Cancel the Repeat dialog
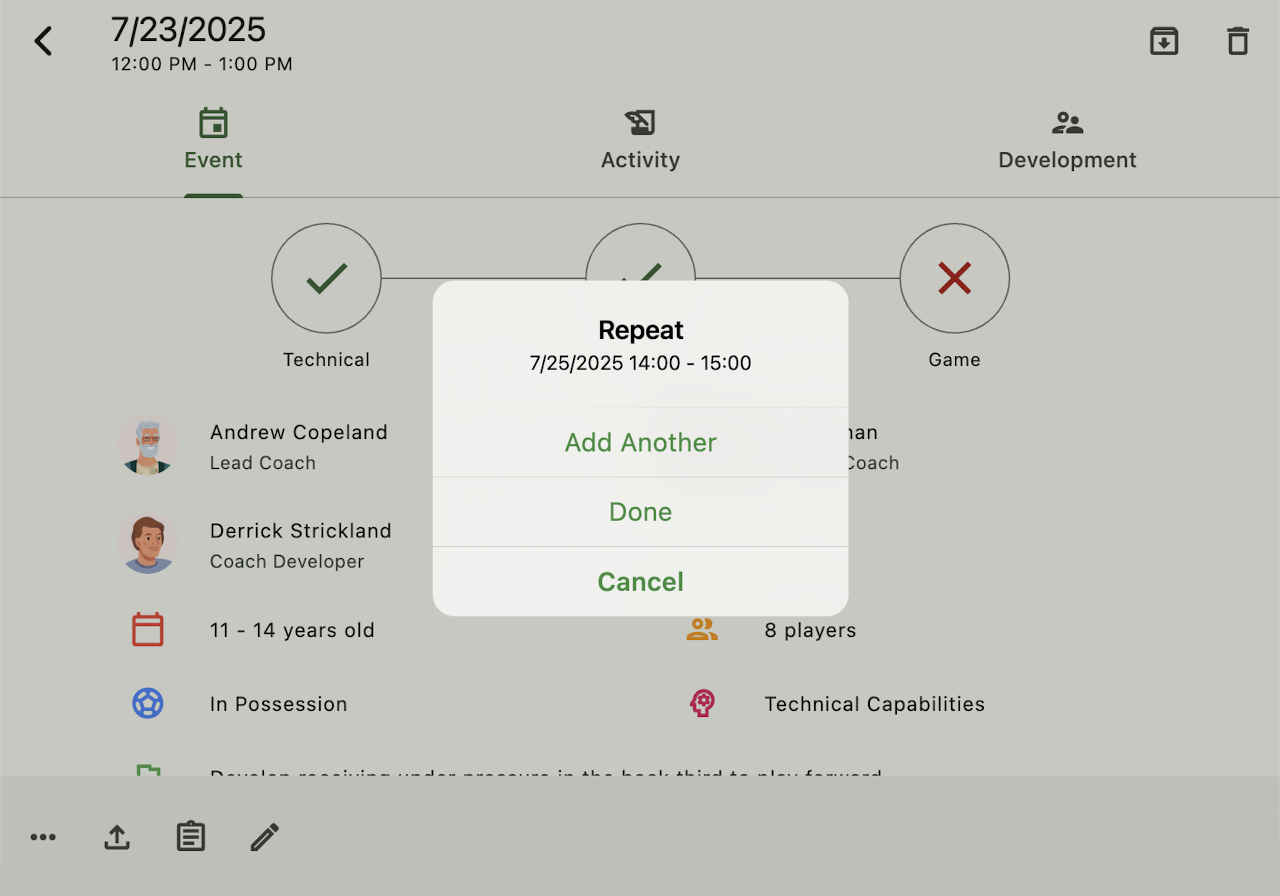This screenshot has height=896, width=1280. [640, 582]
